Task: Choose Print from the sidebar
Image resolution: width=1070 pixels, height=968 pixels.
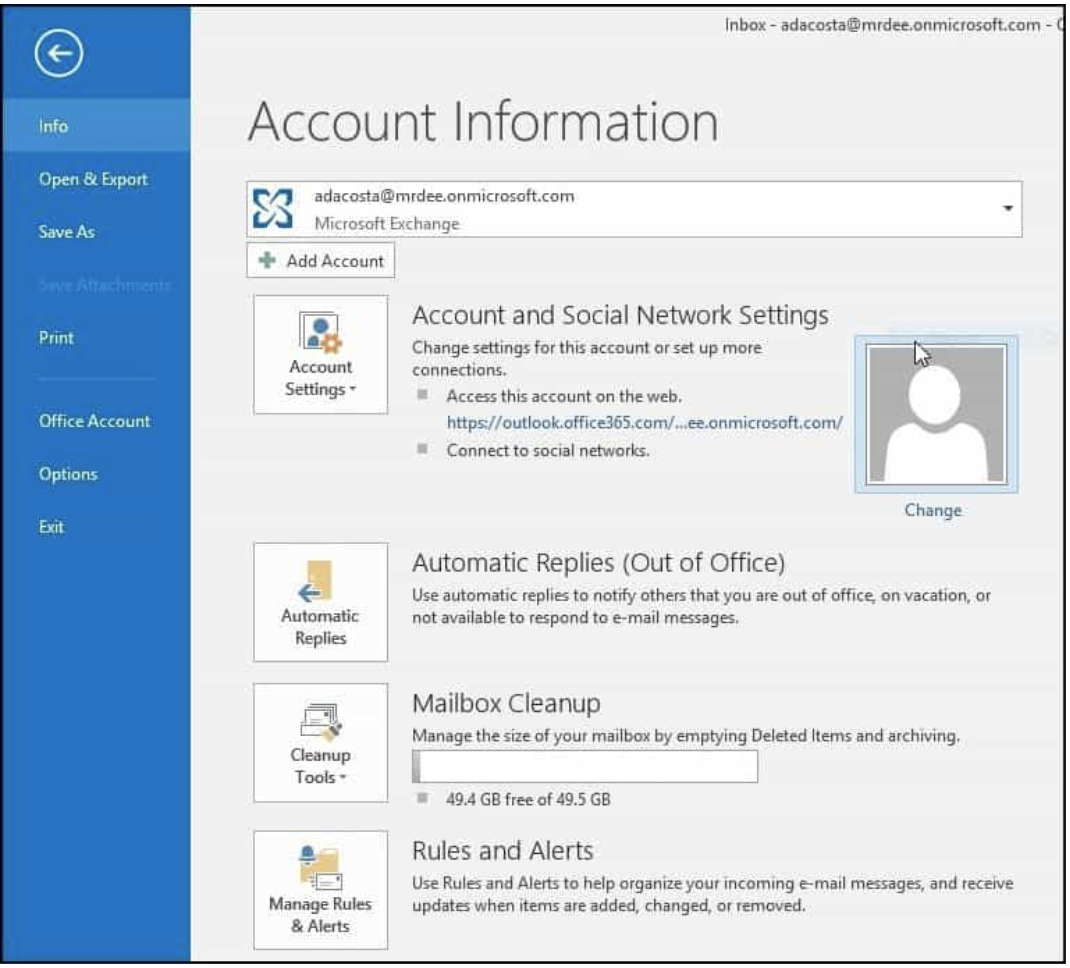Action: click(x=56, y=338)
